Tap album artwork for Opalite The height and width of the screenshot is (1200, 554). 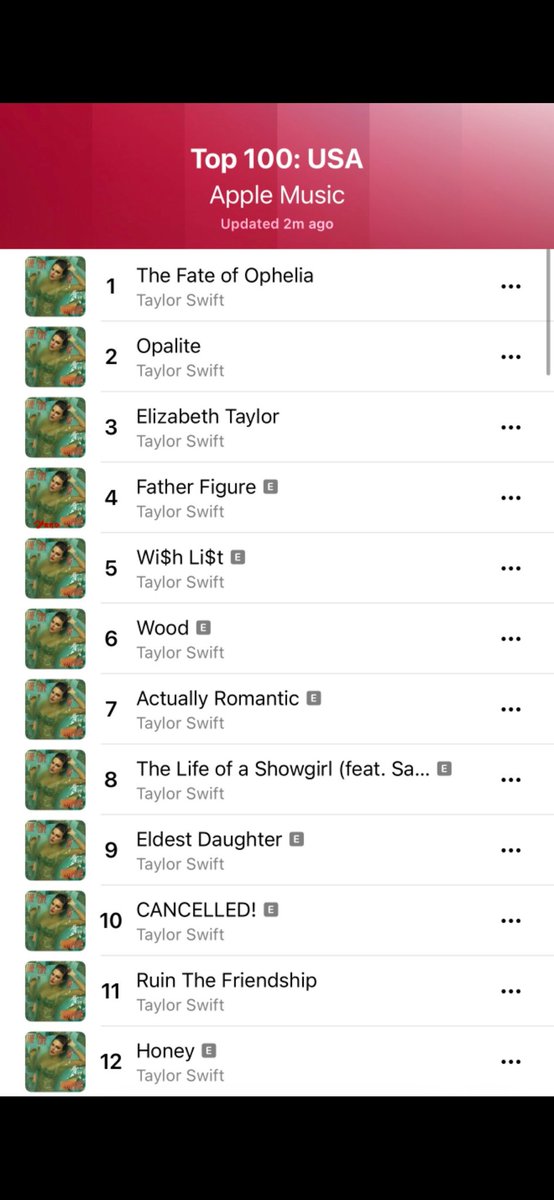(55, 357)
